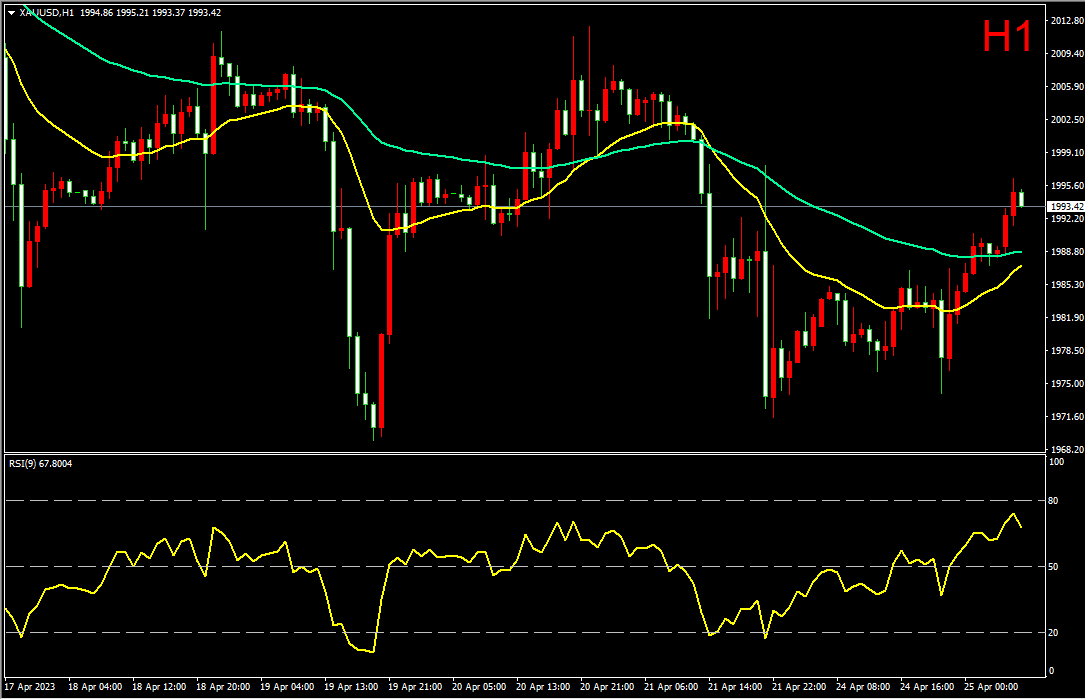This screenshot has width=1085, height=700.
Task: Click the 2005.90 price scale value
Action: [1067, 86]
